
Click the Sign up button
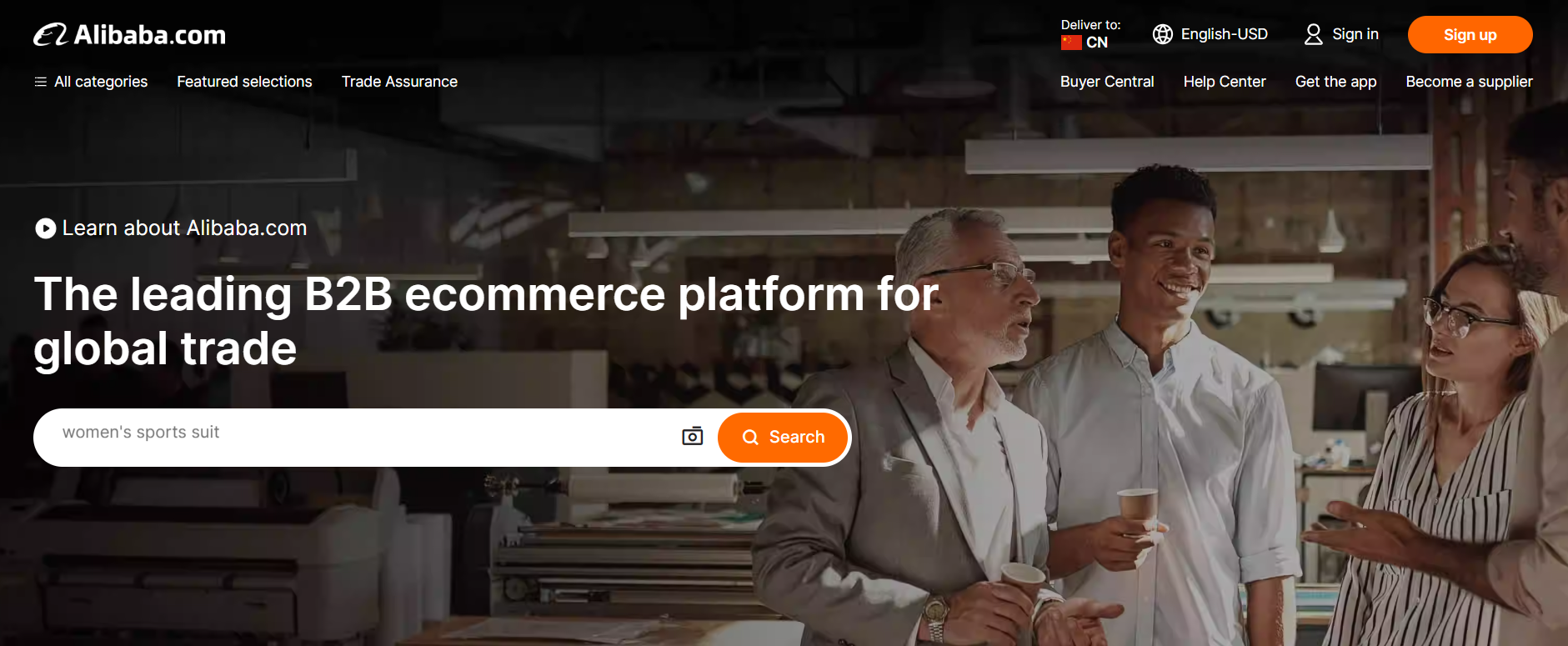click(1470, 35)
